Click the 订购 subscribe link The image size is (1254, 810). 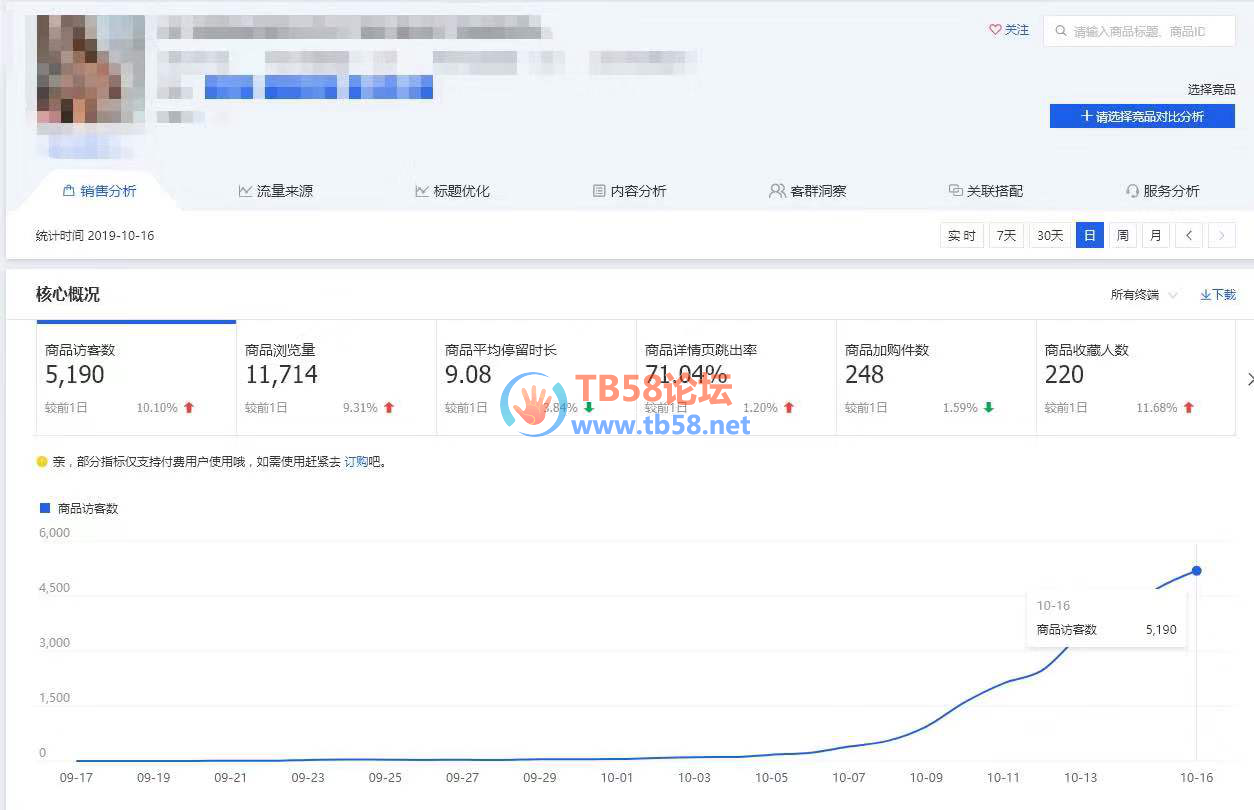(356, 462)
